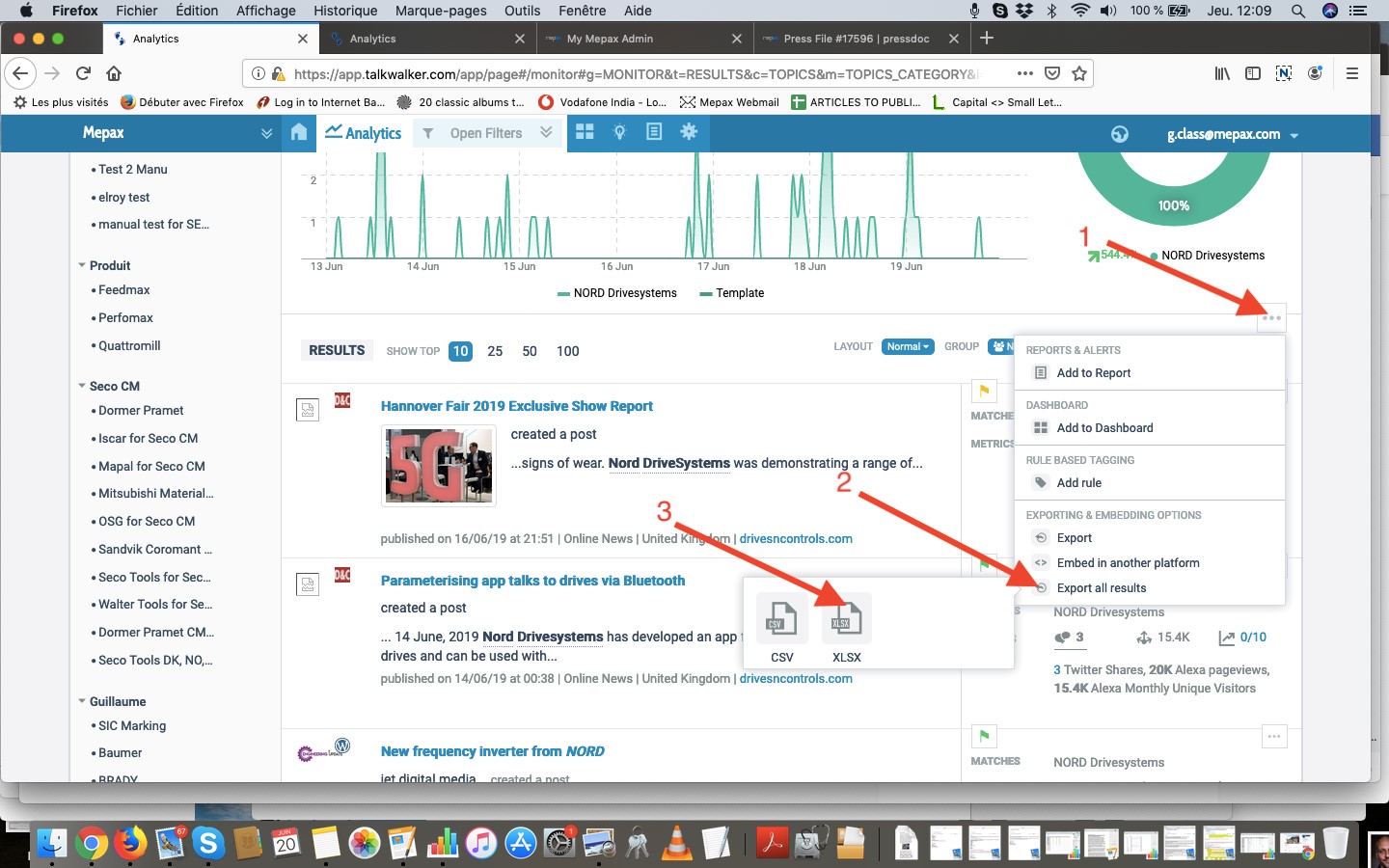Open the Normal layout dropdown
1389x868 pixels.
(x=907, y=347)
